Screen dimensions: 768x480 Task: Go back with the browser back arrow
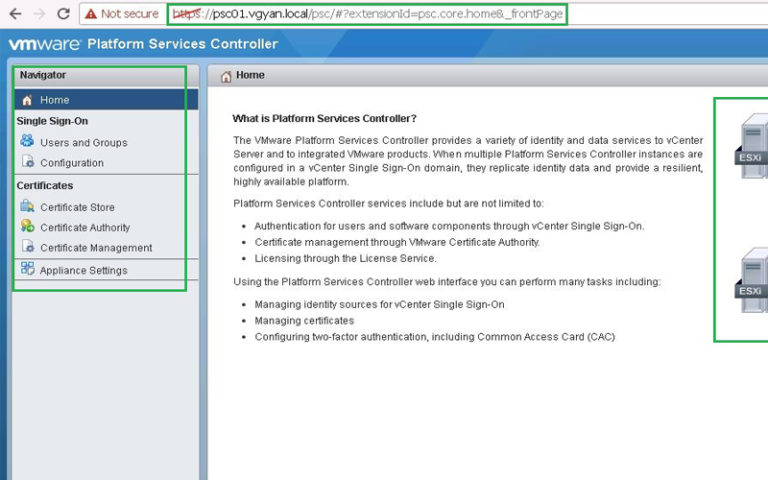(15, 14)
